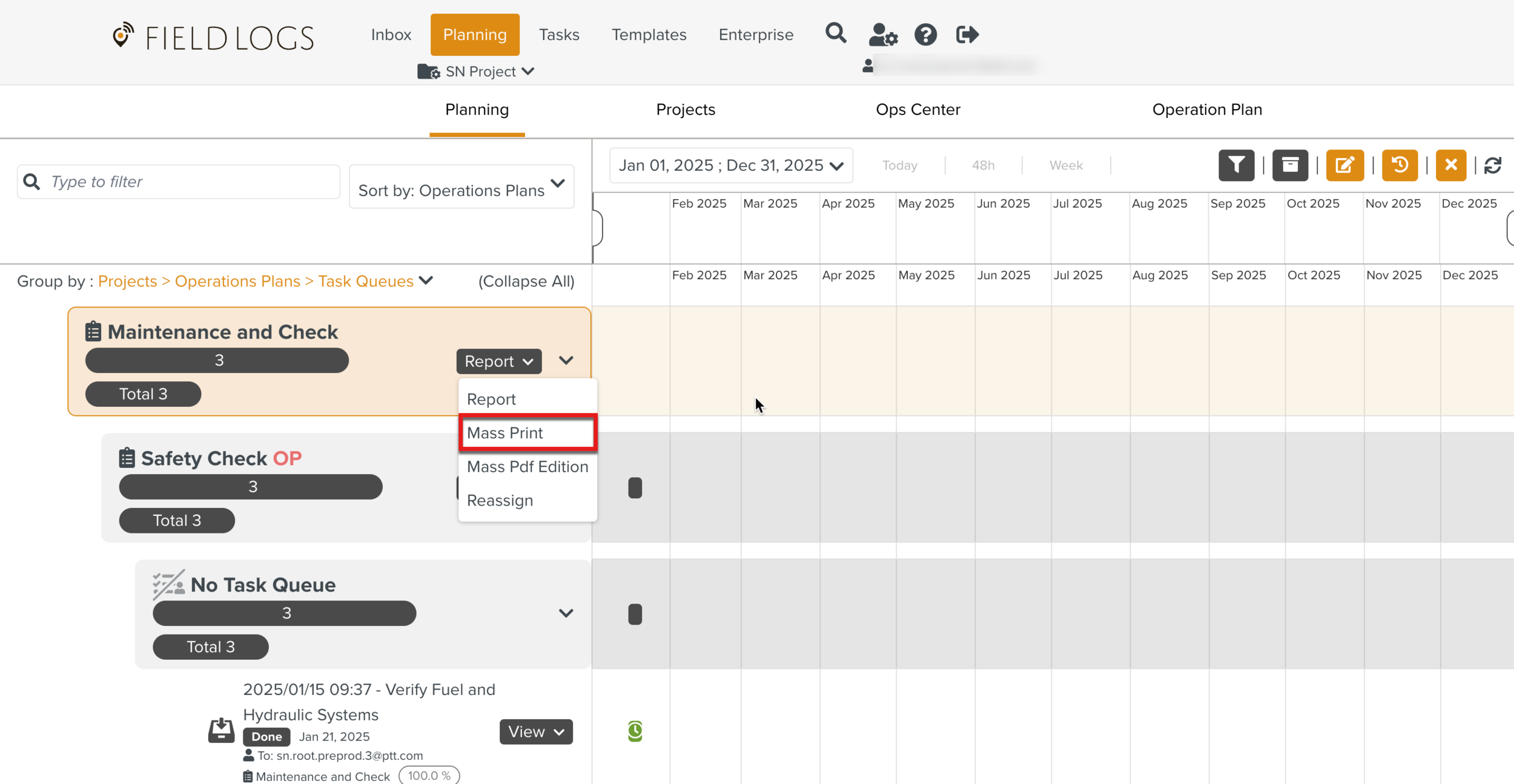Collapse the No Task Queue group chevron

coord(566,613)
